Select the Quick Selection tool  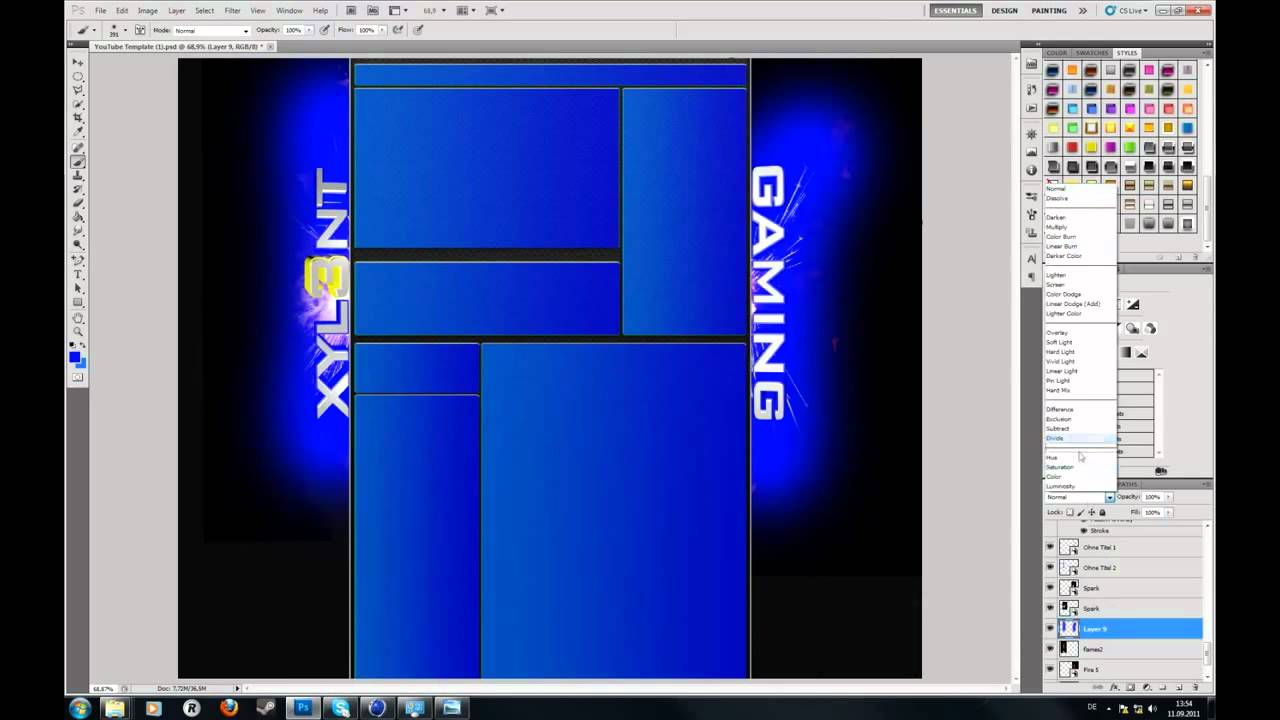pyautogui.click(x=78, y=104)
